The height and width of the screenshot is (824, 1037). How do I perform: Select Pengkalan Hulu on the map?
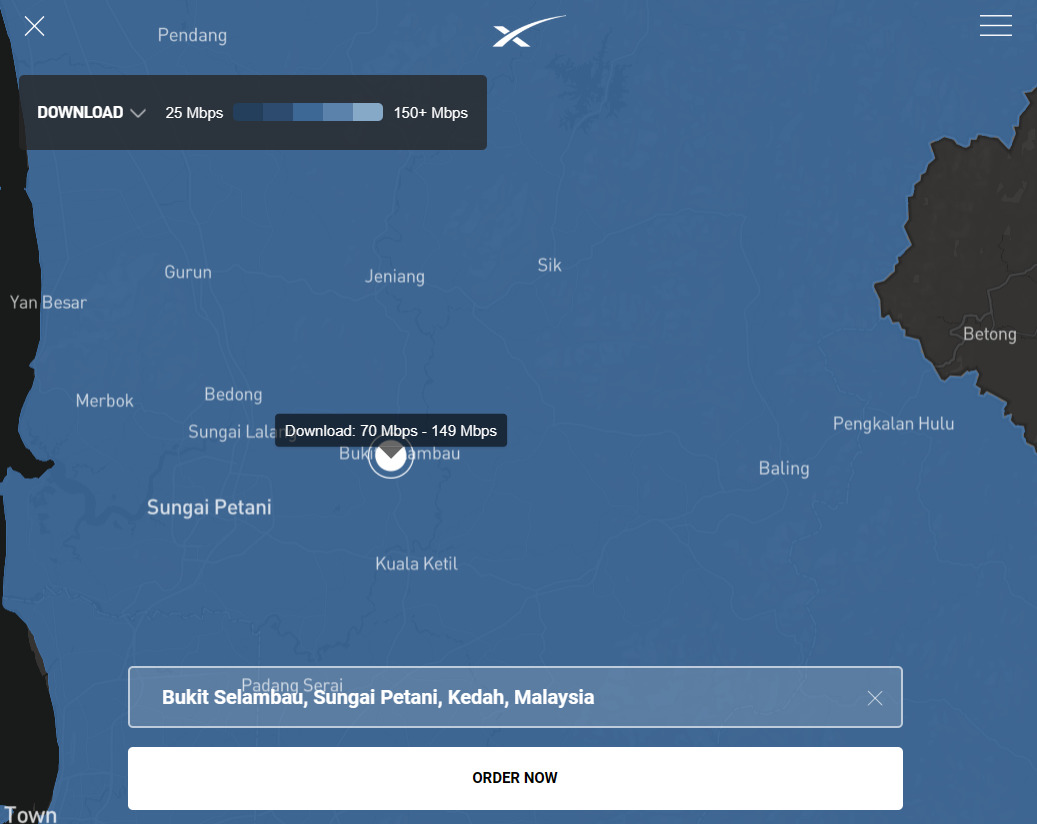coord(893,424)
